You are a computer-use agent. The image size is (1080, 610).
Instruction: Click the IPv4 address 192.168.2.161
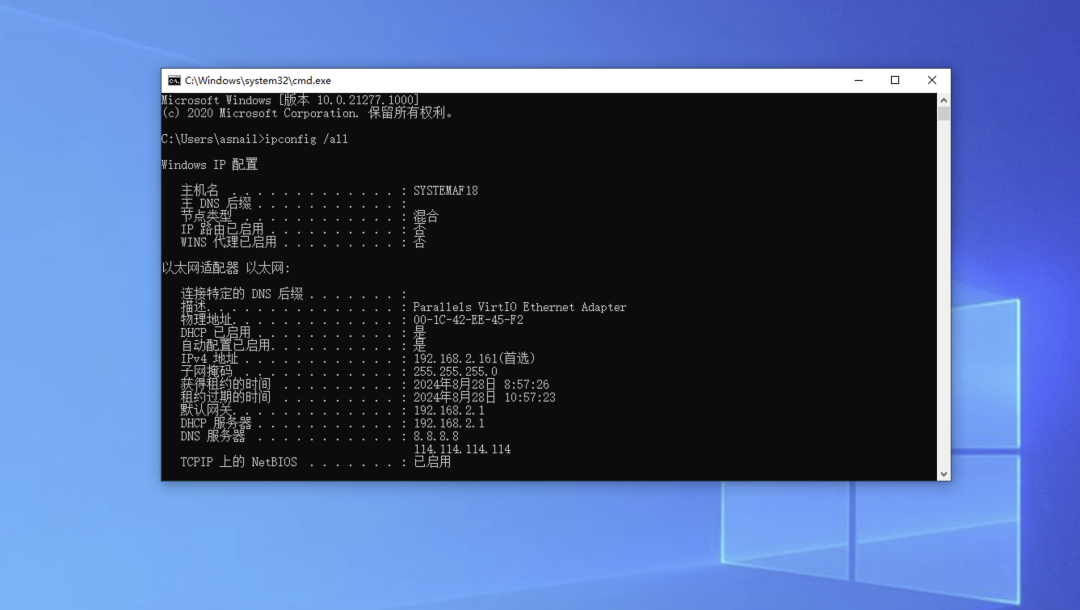455,359
